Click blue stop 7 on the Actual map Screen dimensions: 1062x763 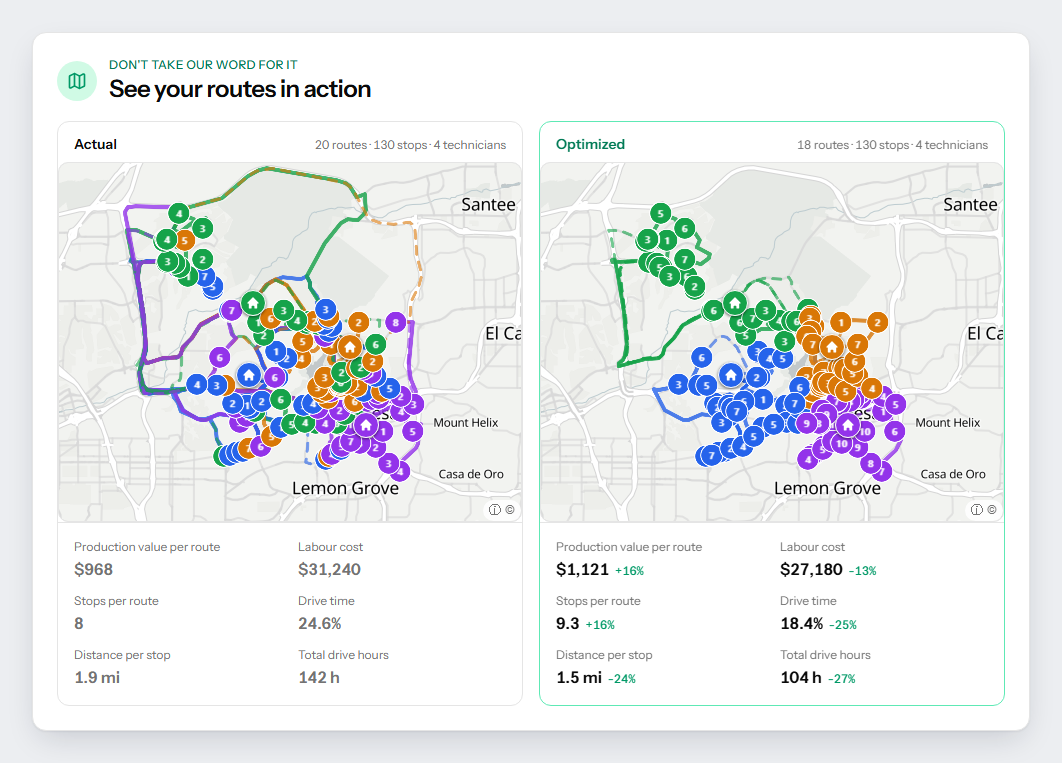click(205, 276)
